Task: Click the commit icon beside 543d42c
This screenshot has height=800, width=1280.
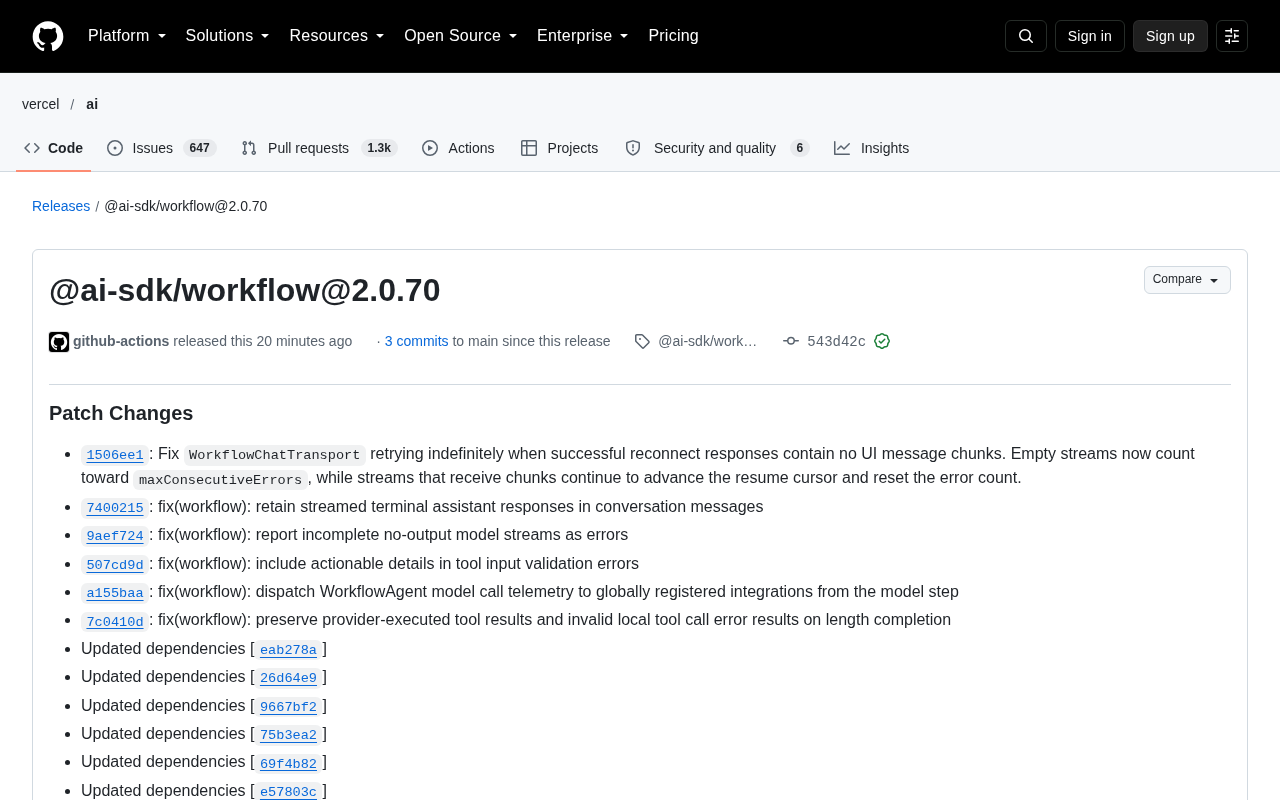Action: pyautogui.click(x=791, y=341)
